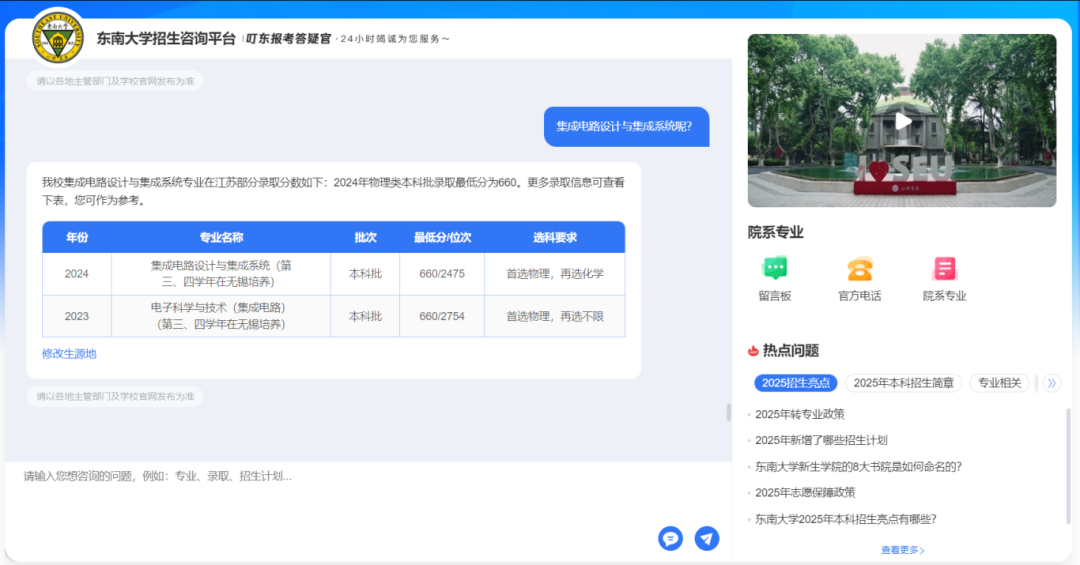
Task: Open the 留言板 message board icon
Action: [775, 267]
